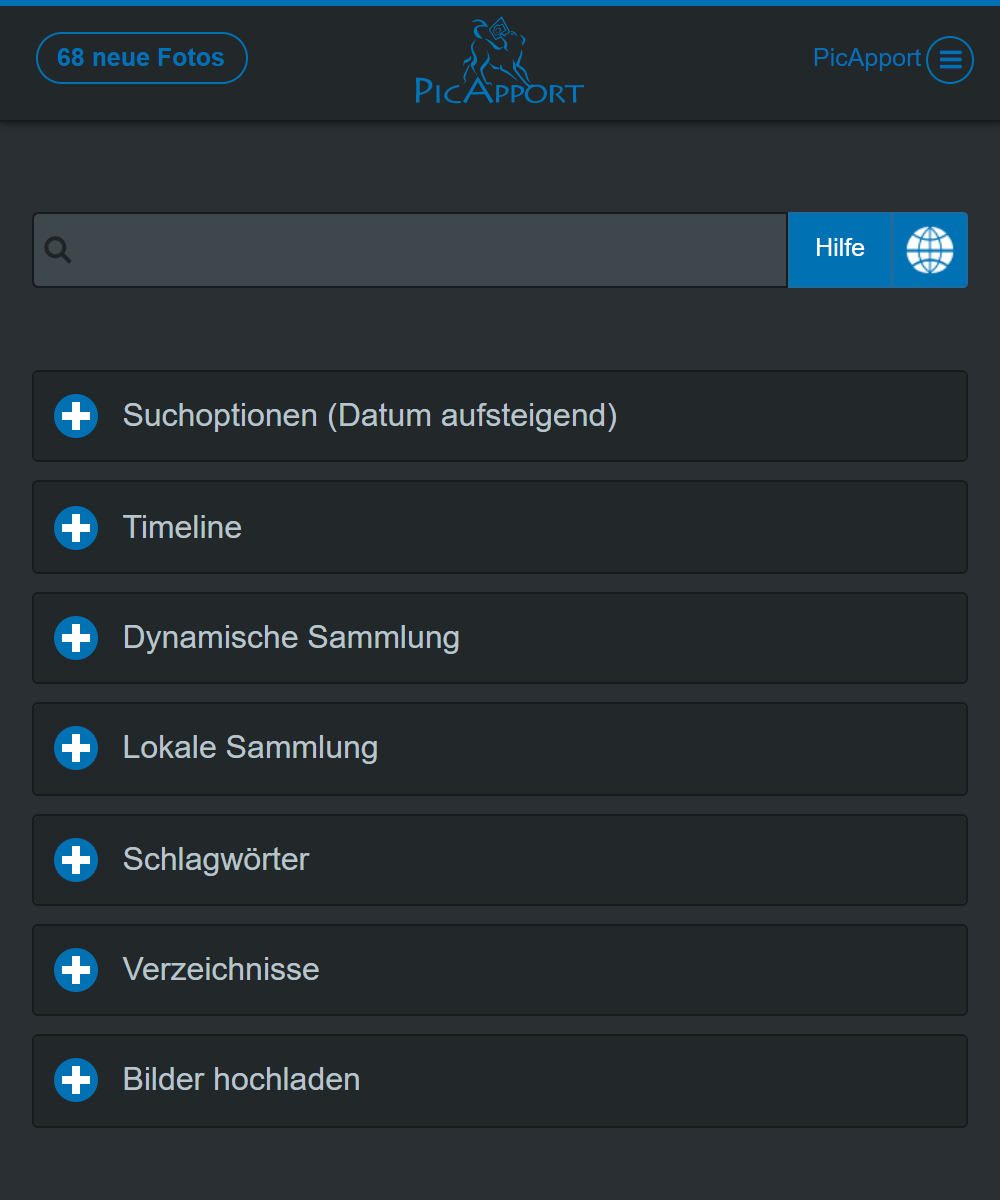Viewport: 1000px width, 1200px height.
Task: Expand Suchoptionen (Datum aufsteigend) by its label
Action: pyautogui.click(x=369, y=415)
